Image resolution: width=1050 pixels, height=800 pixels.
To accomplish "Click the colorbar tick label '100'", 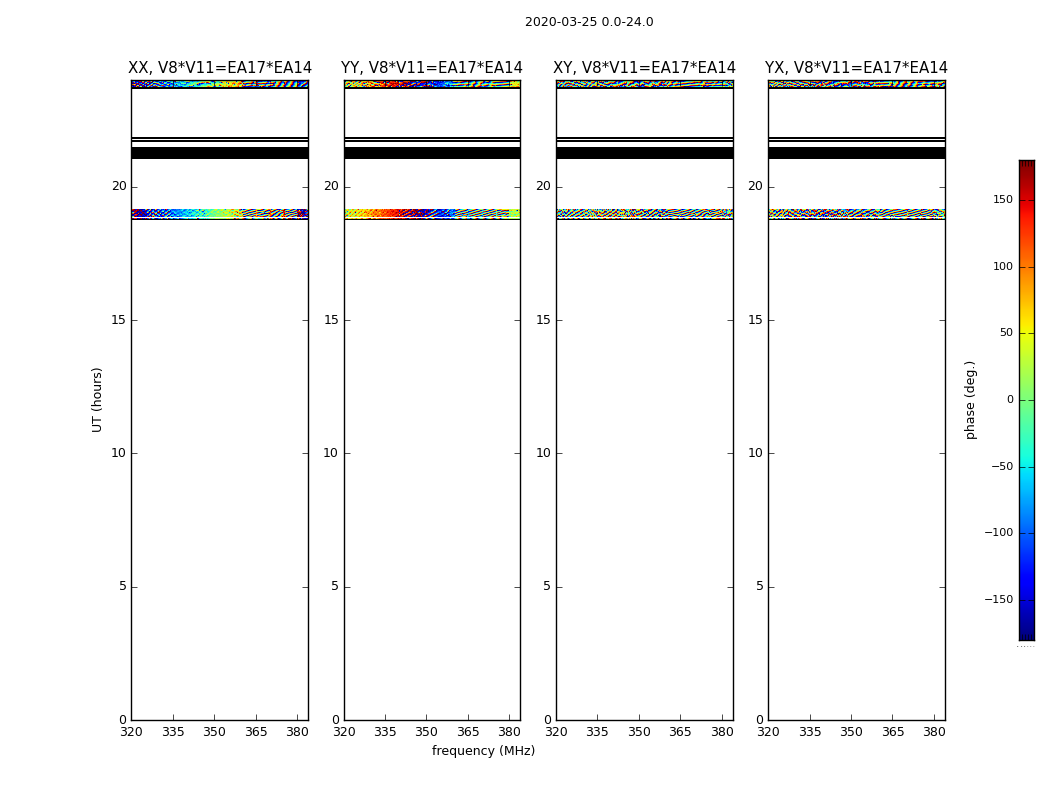I will tap(1003, 266).
